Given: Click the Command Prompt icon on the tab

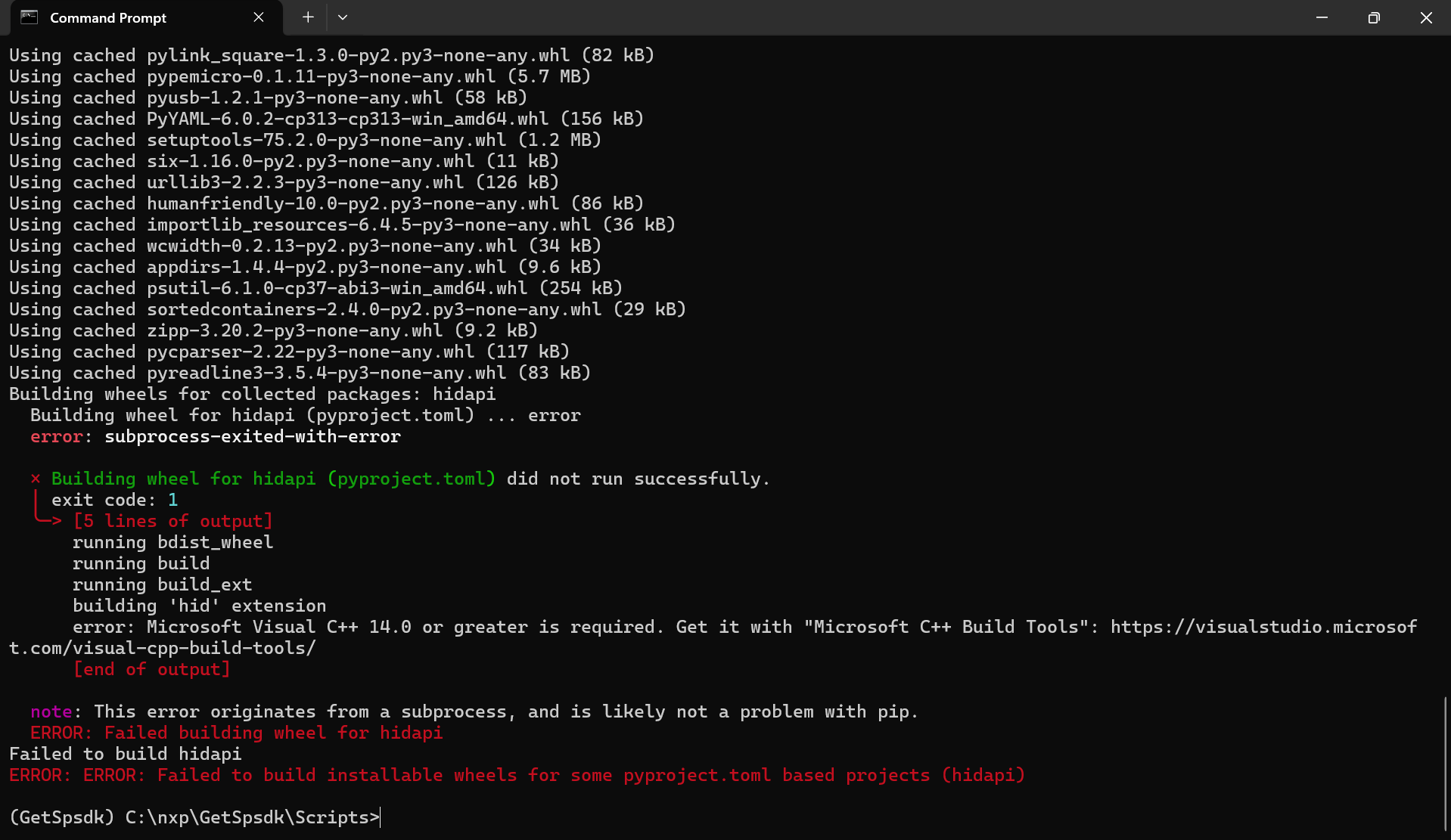Looking at the screenshot, I should (x=29, y=17).
